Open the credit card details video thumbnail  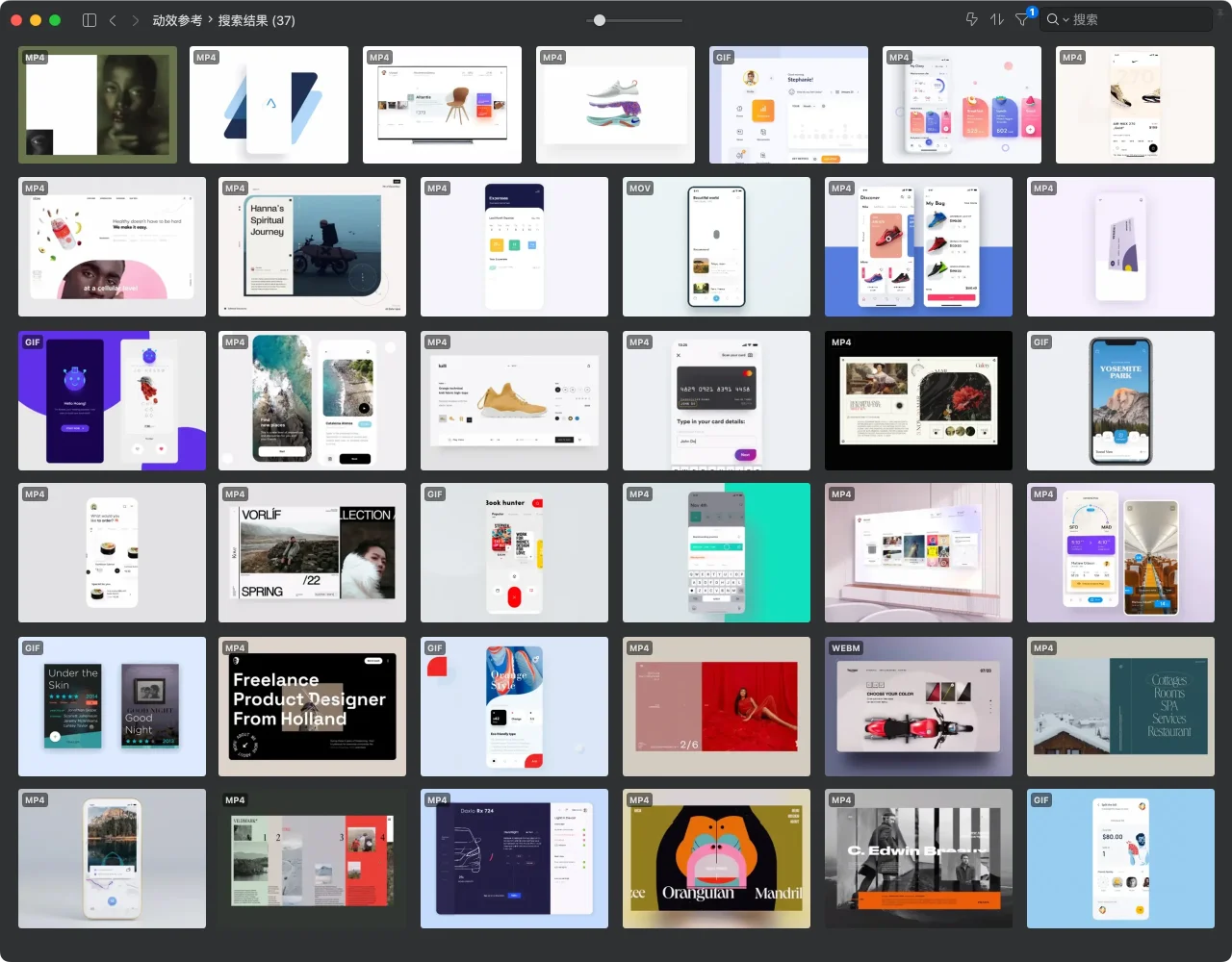[x=716, y=400]
